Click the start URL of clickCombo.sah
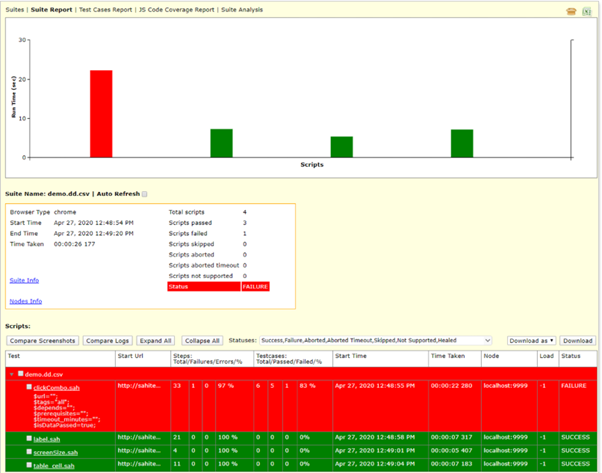Image resolution: width=602 pixels, height=473 pixels. pos(139,385)
